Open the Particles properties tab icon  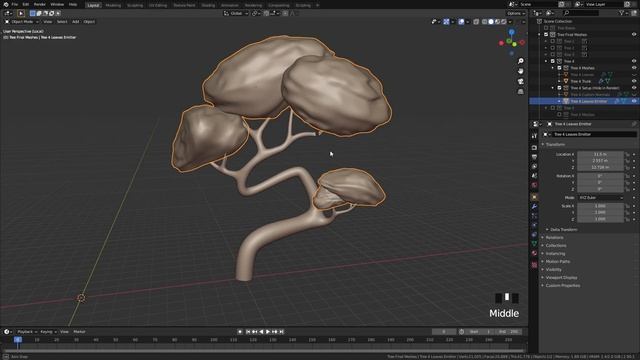[534, 216]
